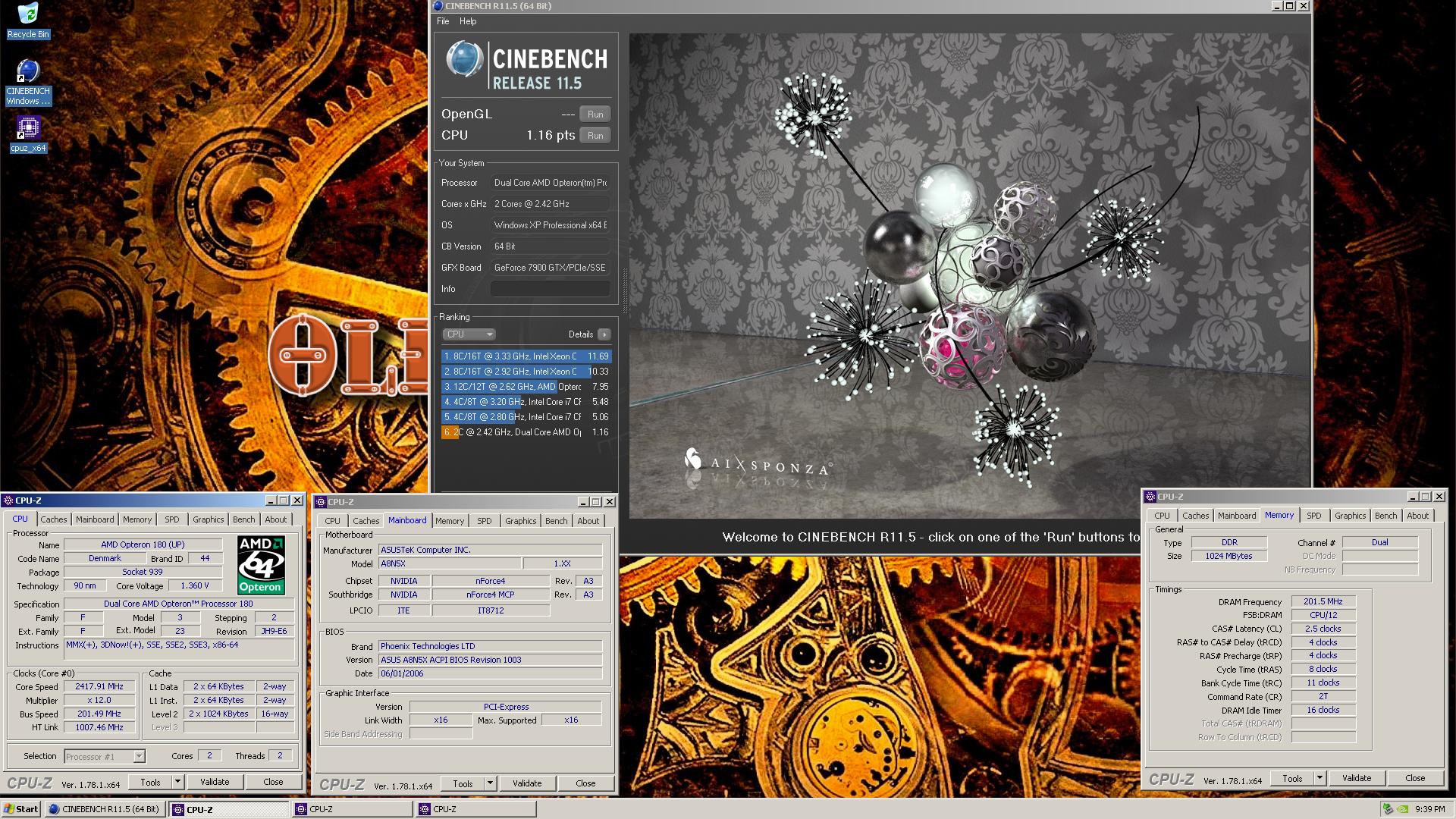Select Memory tab in CPU-Z Mainboard window
The image size is (1456, 819).
tap(450, 521)
